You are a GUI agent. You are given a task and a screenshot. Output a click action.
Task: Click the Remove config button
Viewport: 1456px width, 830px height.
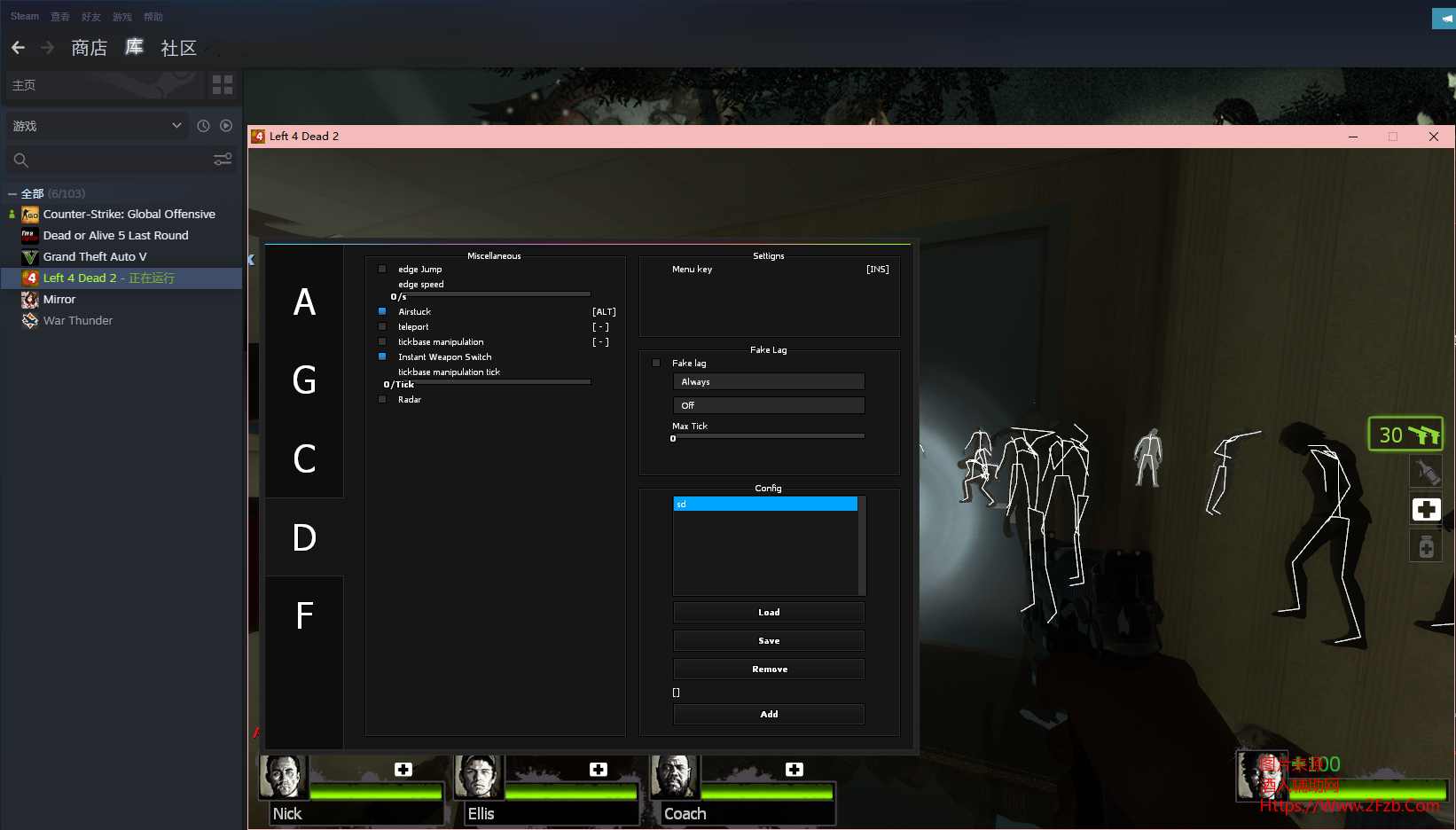click(x=769, y=669)
